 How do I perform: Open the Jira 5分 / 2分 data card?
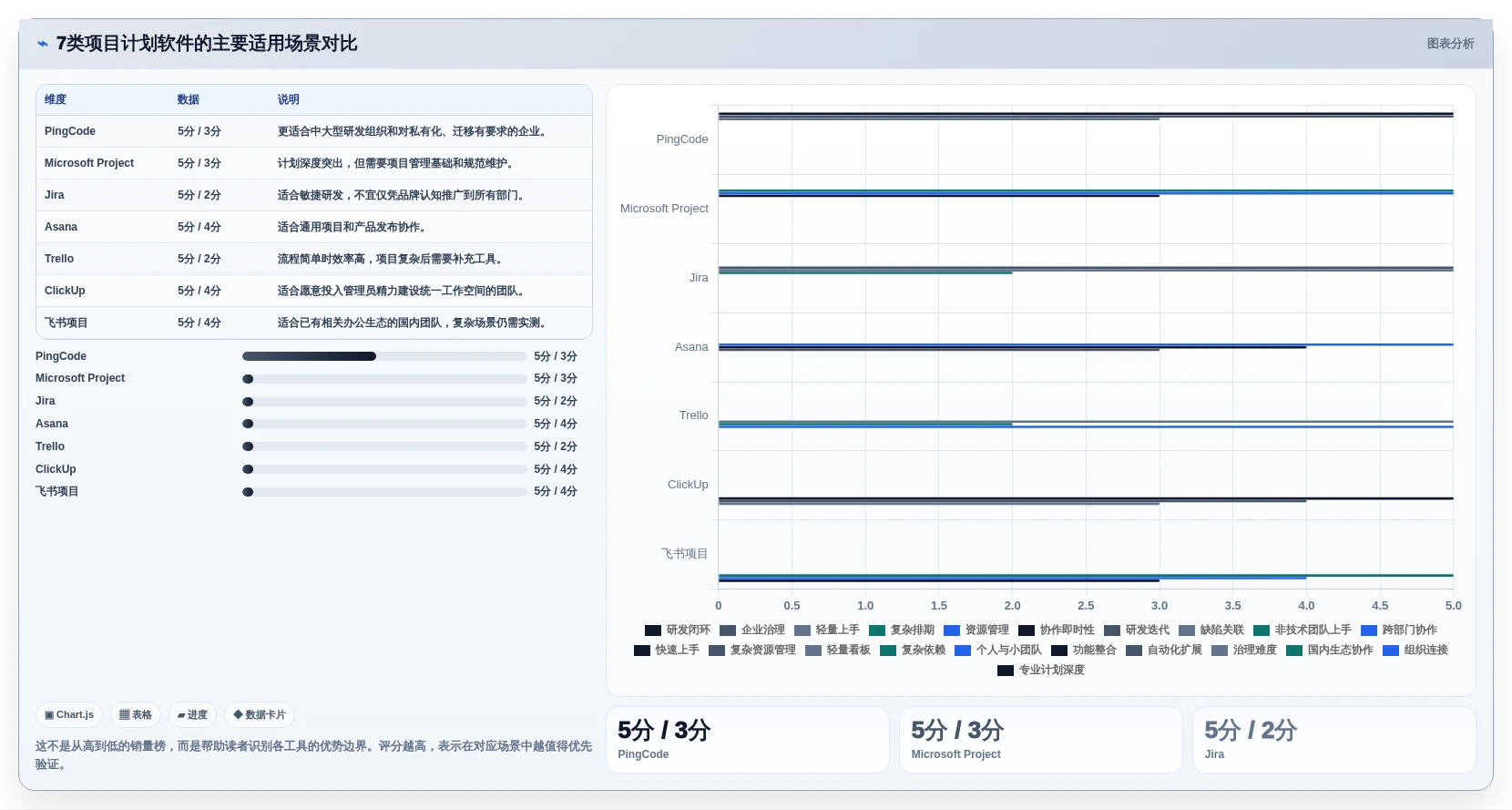pos(1334,740)
